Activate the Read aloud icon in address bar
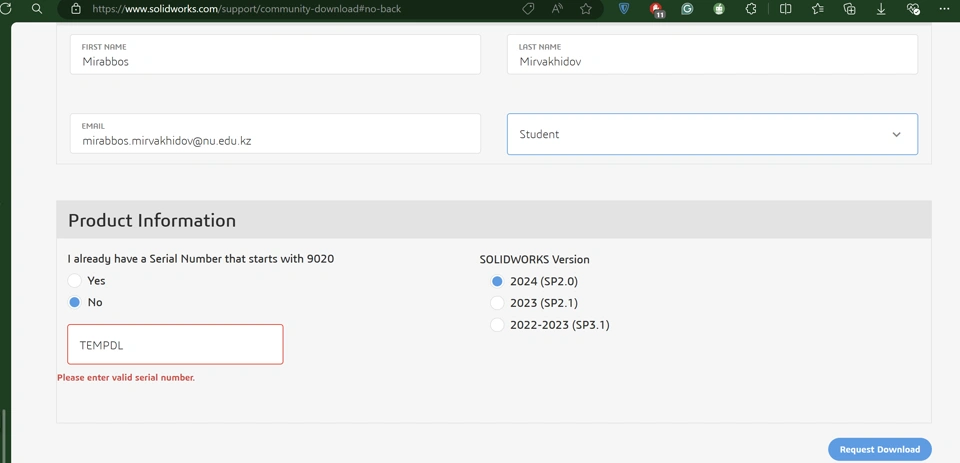 [x=557, y=9]
